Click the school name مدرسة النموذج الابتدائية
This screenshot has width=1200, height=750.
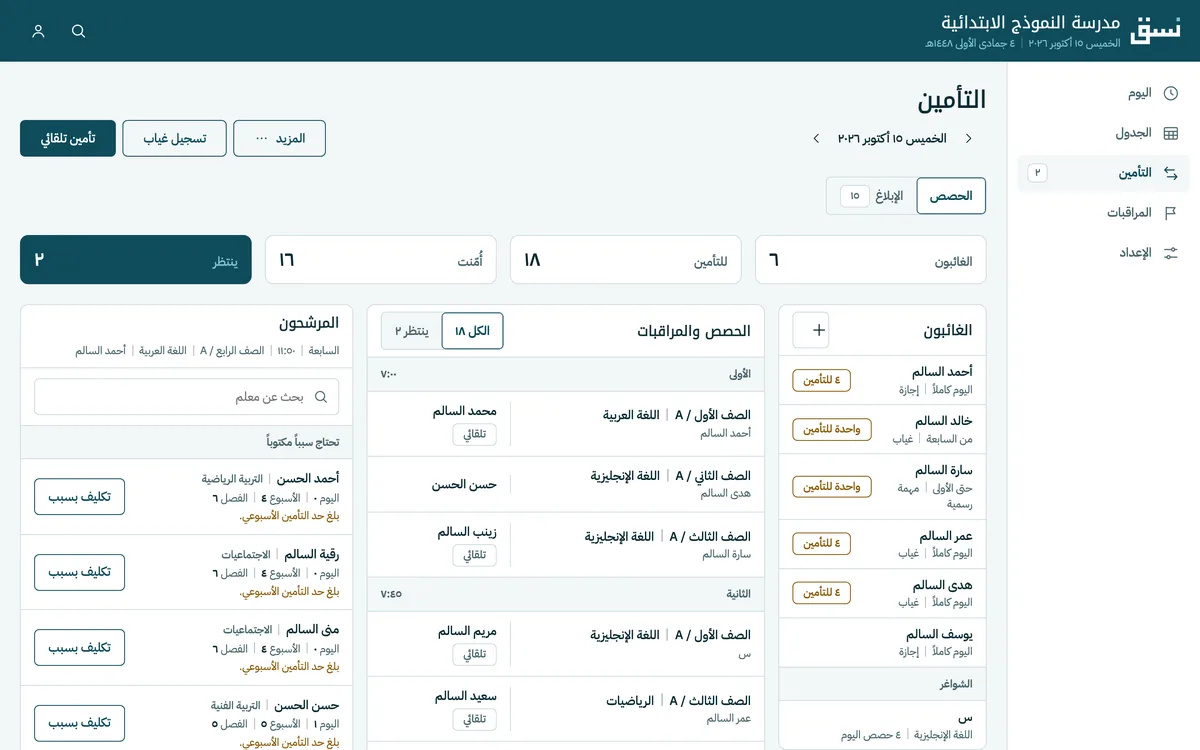[x=1031, y=22]
